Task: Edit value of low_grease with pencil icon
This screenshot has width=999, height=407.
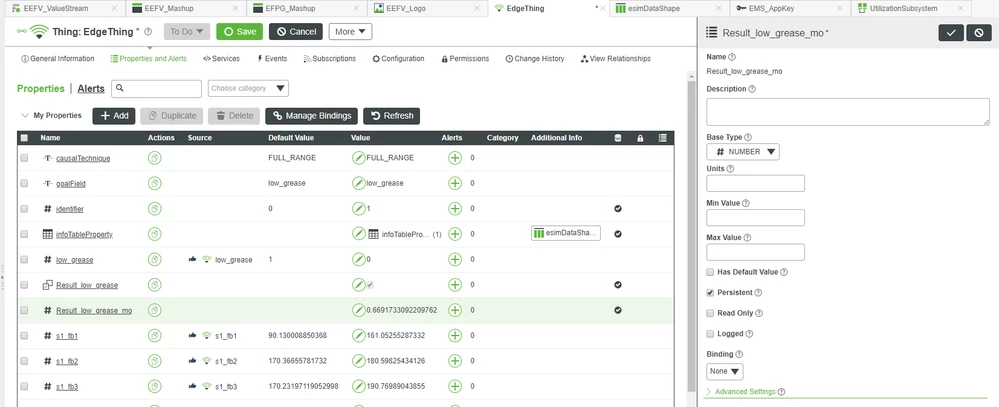Action: pos(359,260)
